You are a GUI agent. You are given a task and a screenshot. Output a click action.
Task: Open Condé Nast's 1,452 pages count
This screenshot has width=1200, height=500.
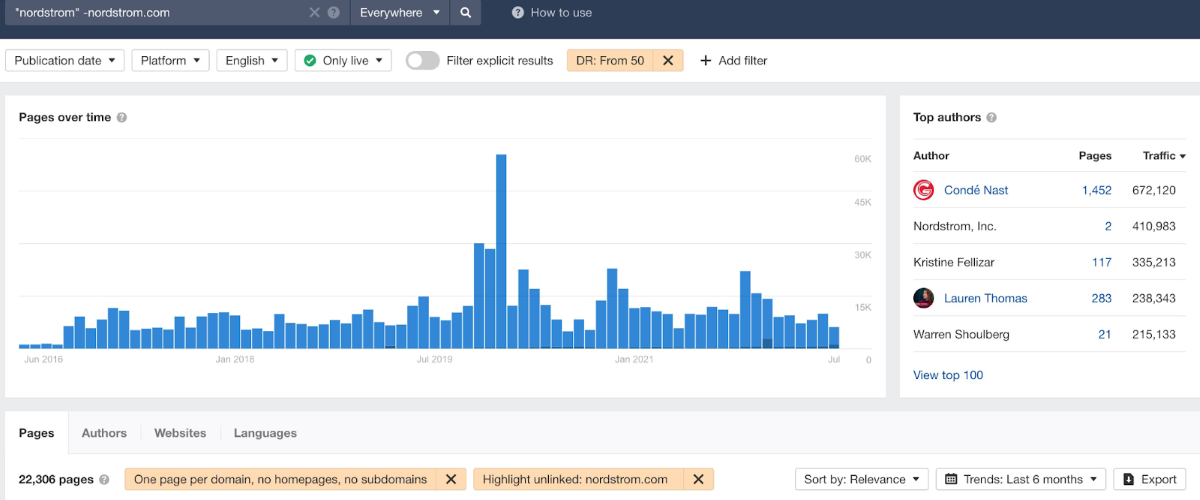pyautogui.click(x=1096, y=190)
